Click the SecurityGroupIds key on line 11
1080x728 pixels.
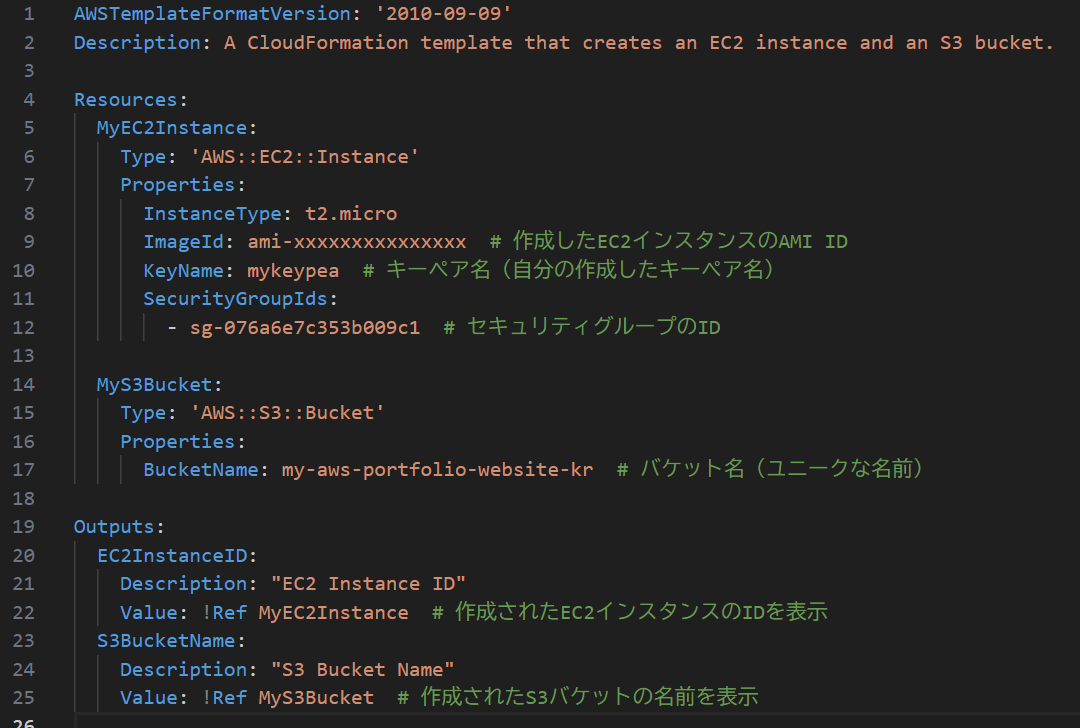click(235, 299)
